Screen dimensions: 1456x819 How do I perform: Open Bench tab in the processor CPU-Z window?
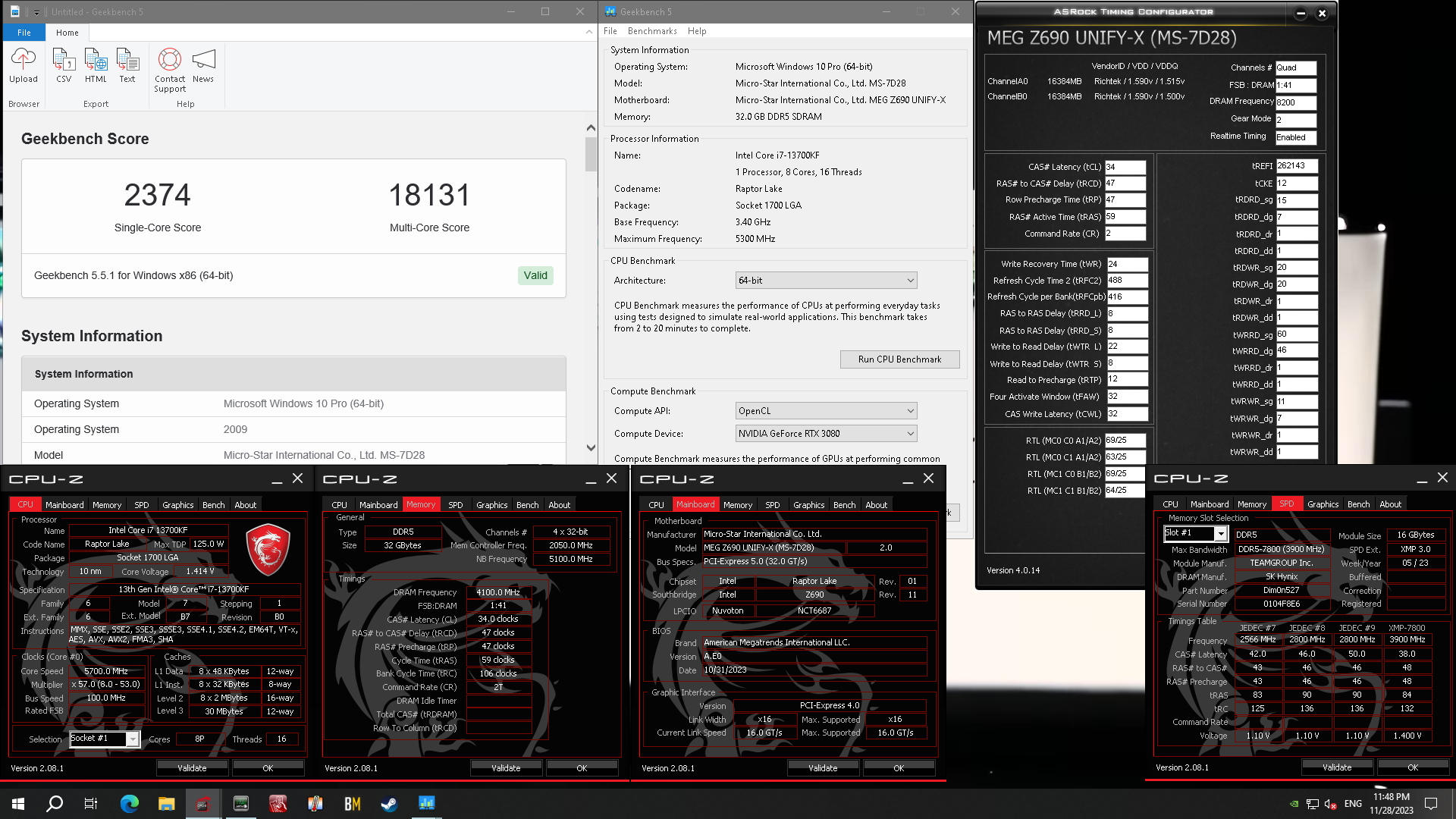(214, 505)
